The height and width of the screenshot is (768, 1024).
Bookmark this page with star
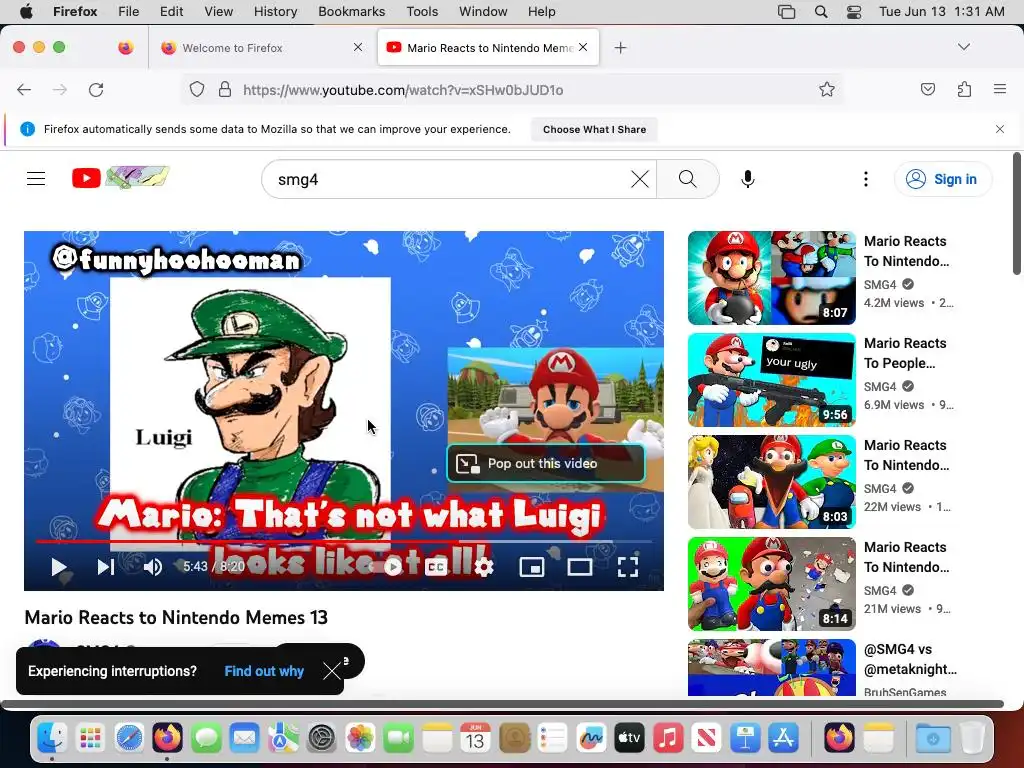click(x=827, y=89)
